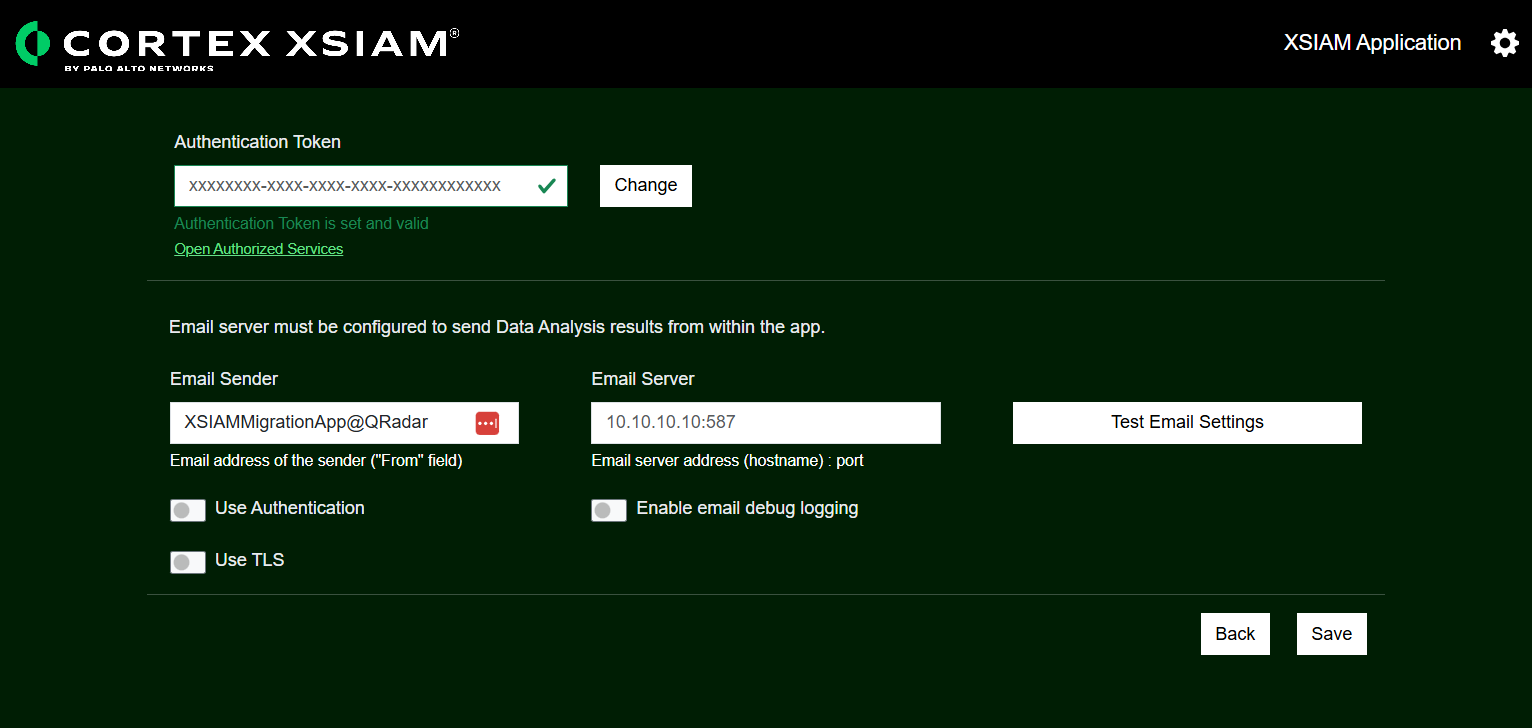Click the red password manager icon in Email Sender
This screenshot has width=1532, height=728.
click(x=487, y=423)
